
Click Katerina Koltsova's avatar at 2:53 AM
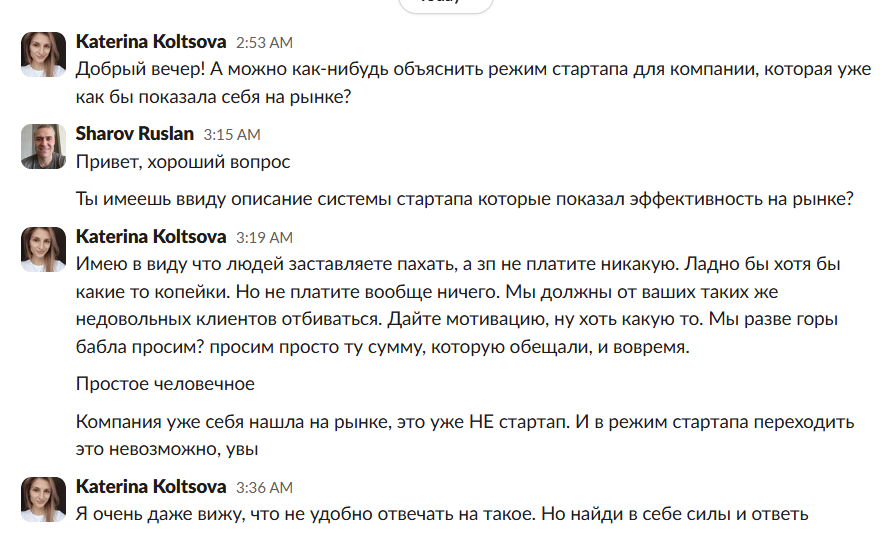(44, 54)
